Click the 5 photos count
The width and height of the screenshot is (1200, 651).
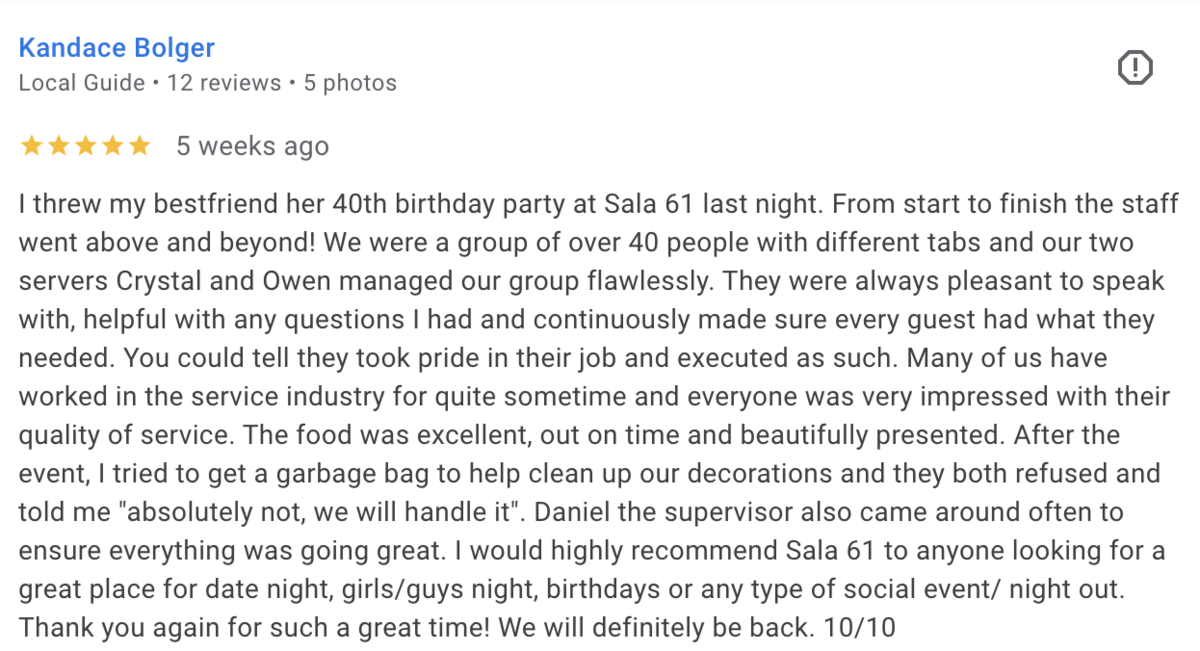(x=350, y=83)
